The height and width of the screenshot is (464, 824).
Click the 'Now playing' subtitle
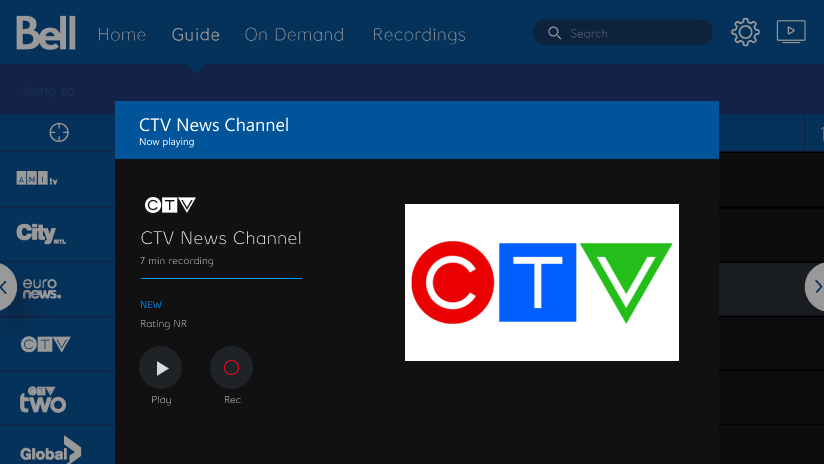[x=167, y=142]
